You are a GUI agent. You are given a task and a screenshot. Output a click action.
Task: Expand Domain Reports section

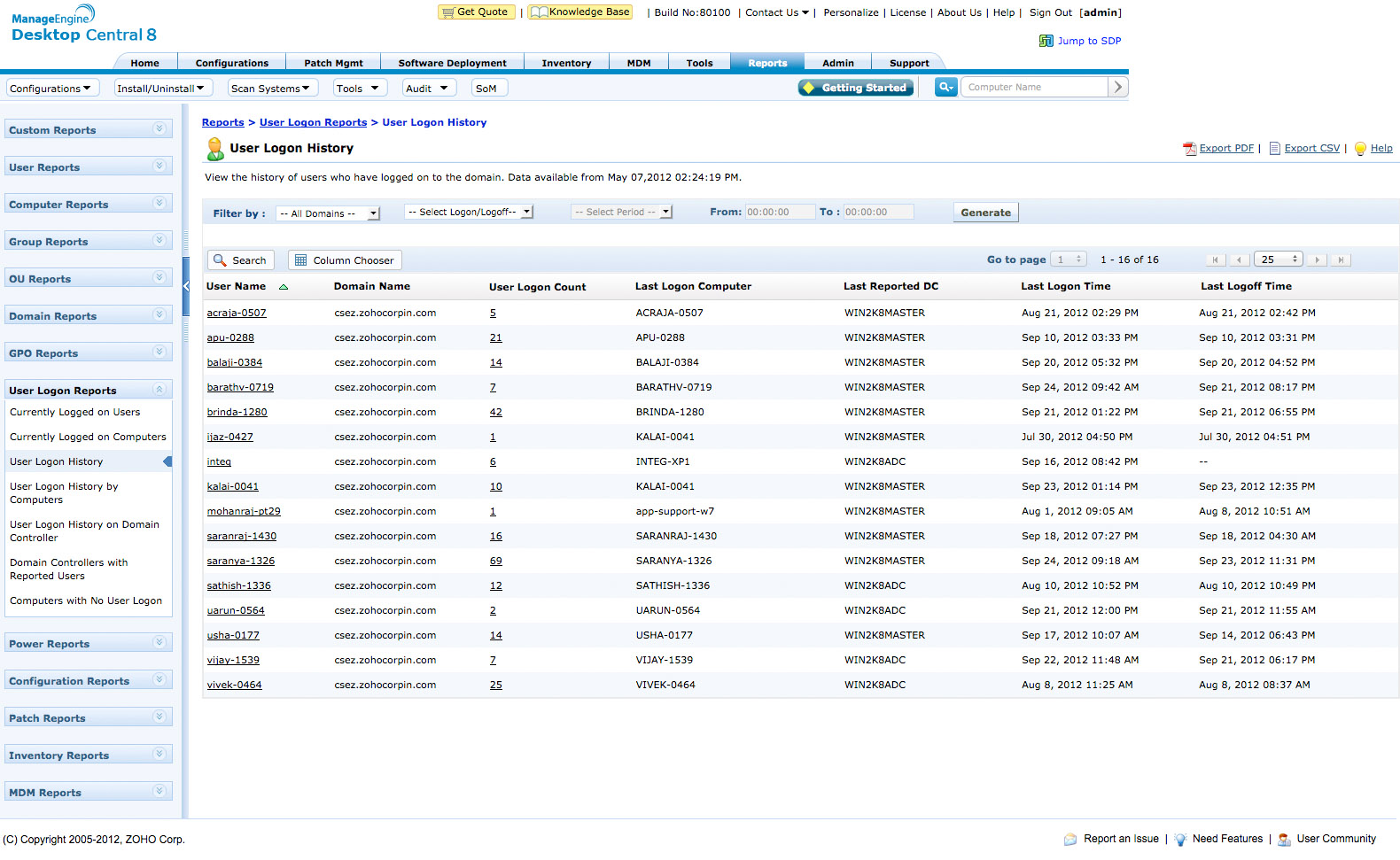click(159, 315)
